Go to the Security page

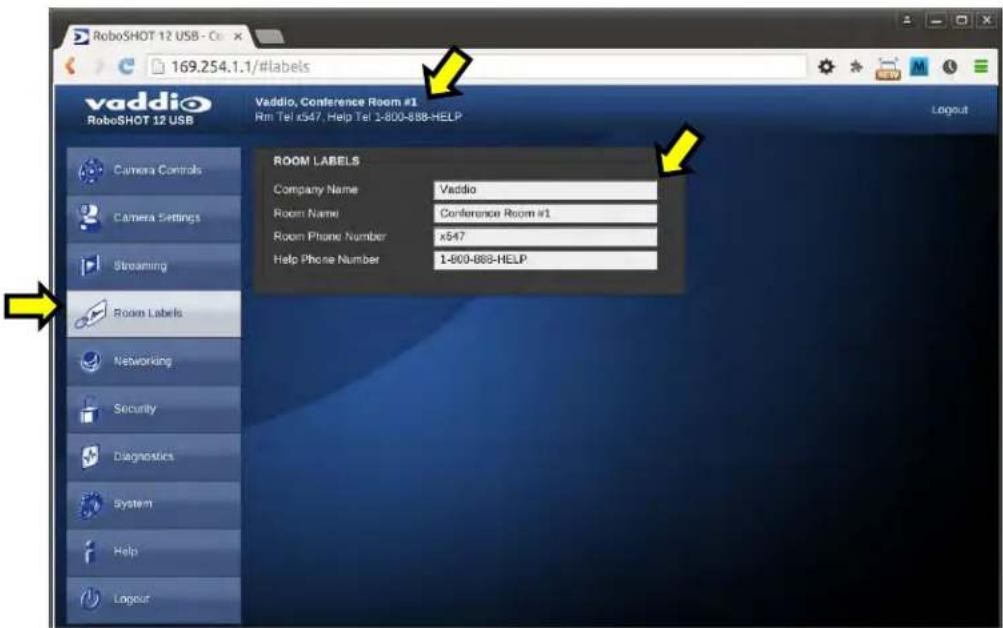click(x=154, y=409)
